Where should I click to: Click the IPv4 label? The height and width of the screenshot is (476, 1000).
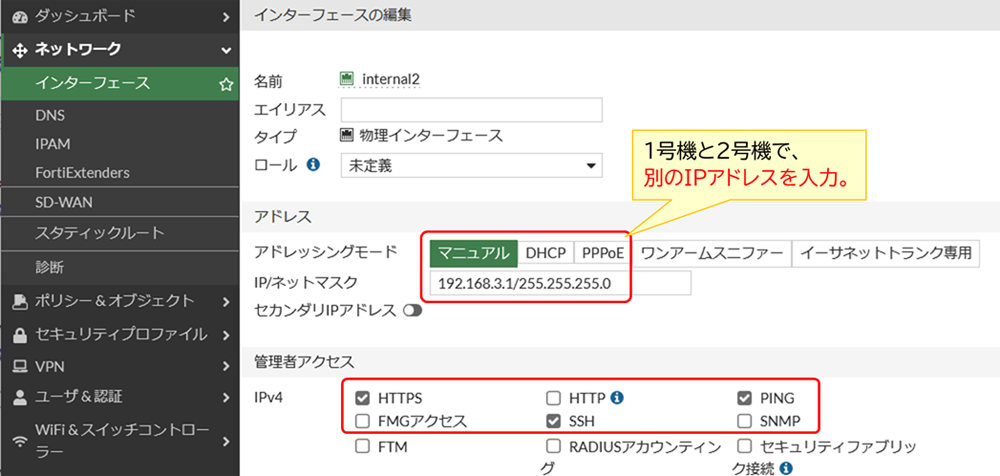coord(268,398)
